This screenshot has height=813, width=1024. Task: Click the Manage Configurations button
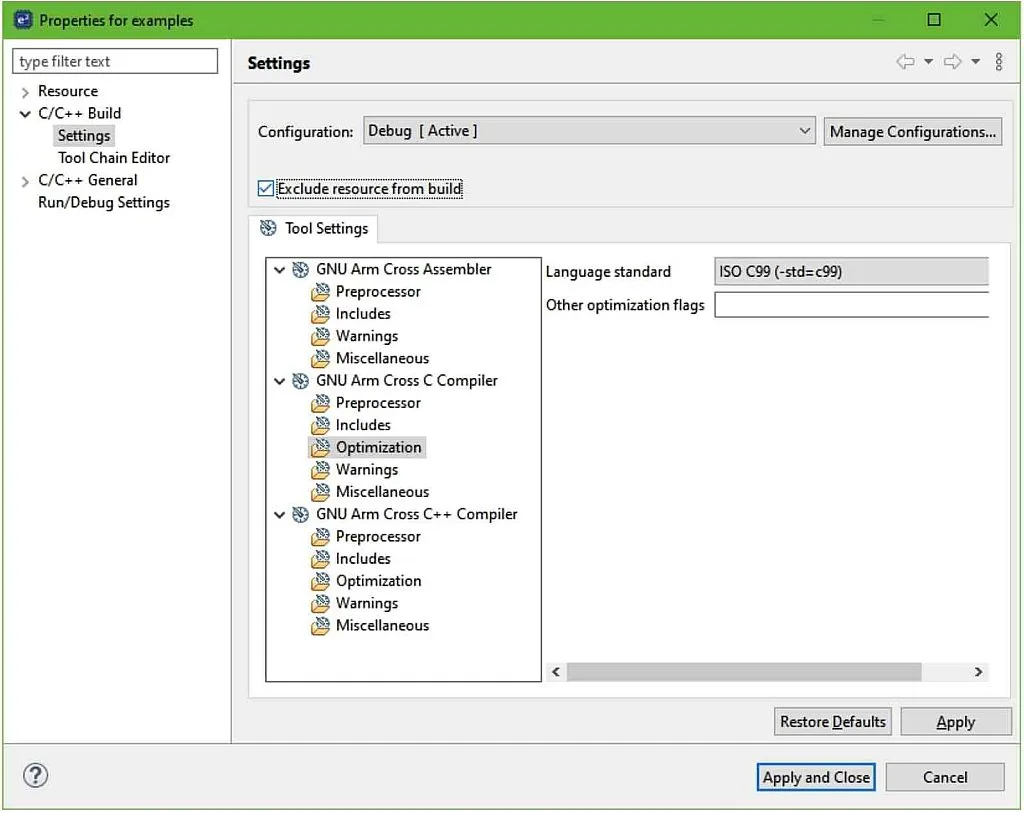tap(912, 130)
